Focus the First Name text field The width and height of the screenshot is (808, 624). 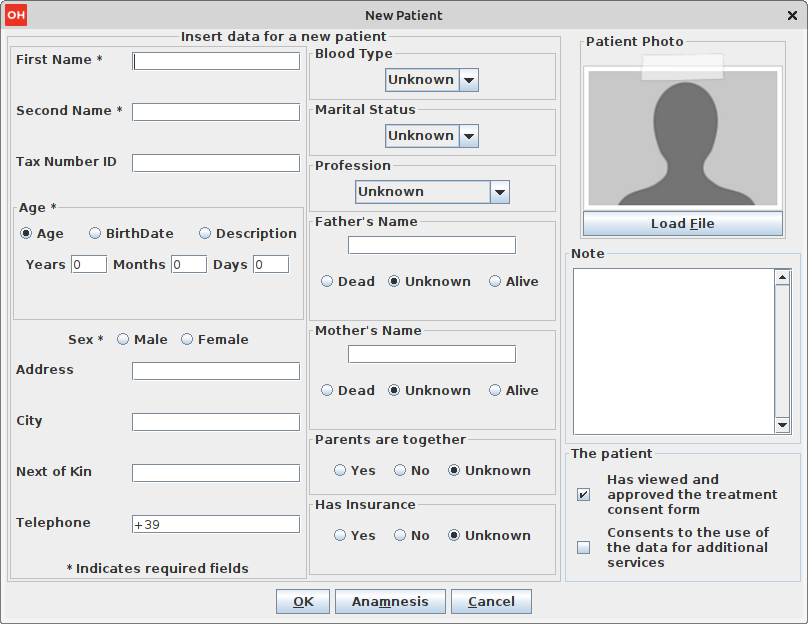[x=216, y=61]
